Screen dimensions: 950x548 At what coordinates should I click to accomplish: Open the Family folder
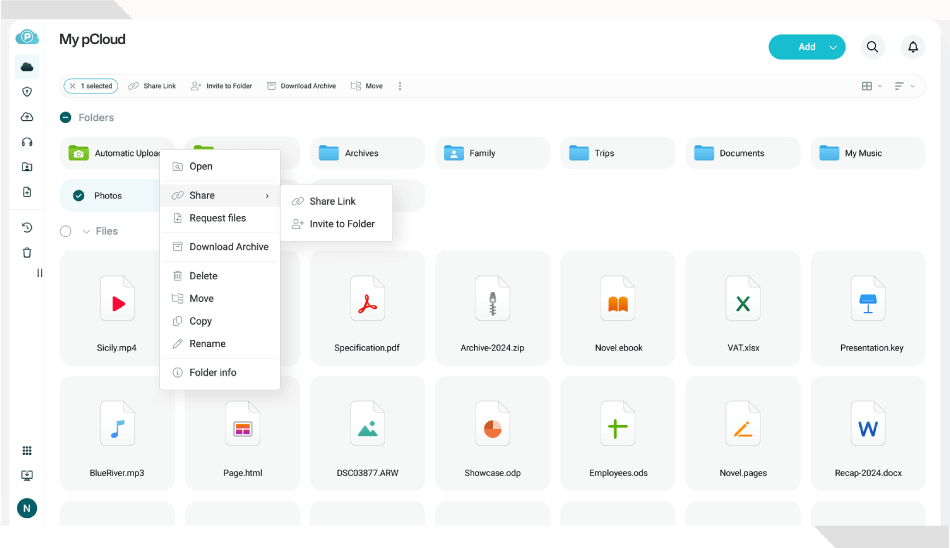pyautogui.click(x=493, y=153)
